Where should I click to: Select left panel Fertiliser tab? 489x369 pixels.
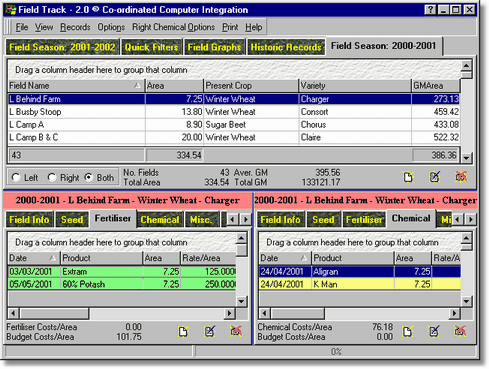[x=113, y=218]
